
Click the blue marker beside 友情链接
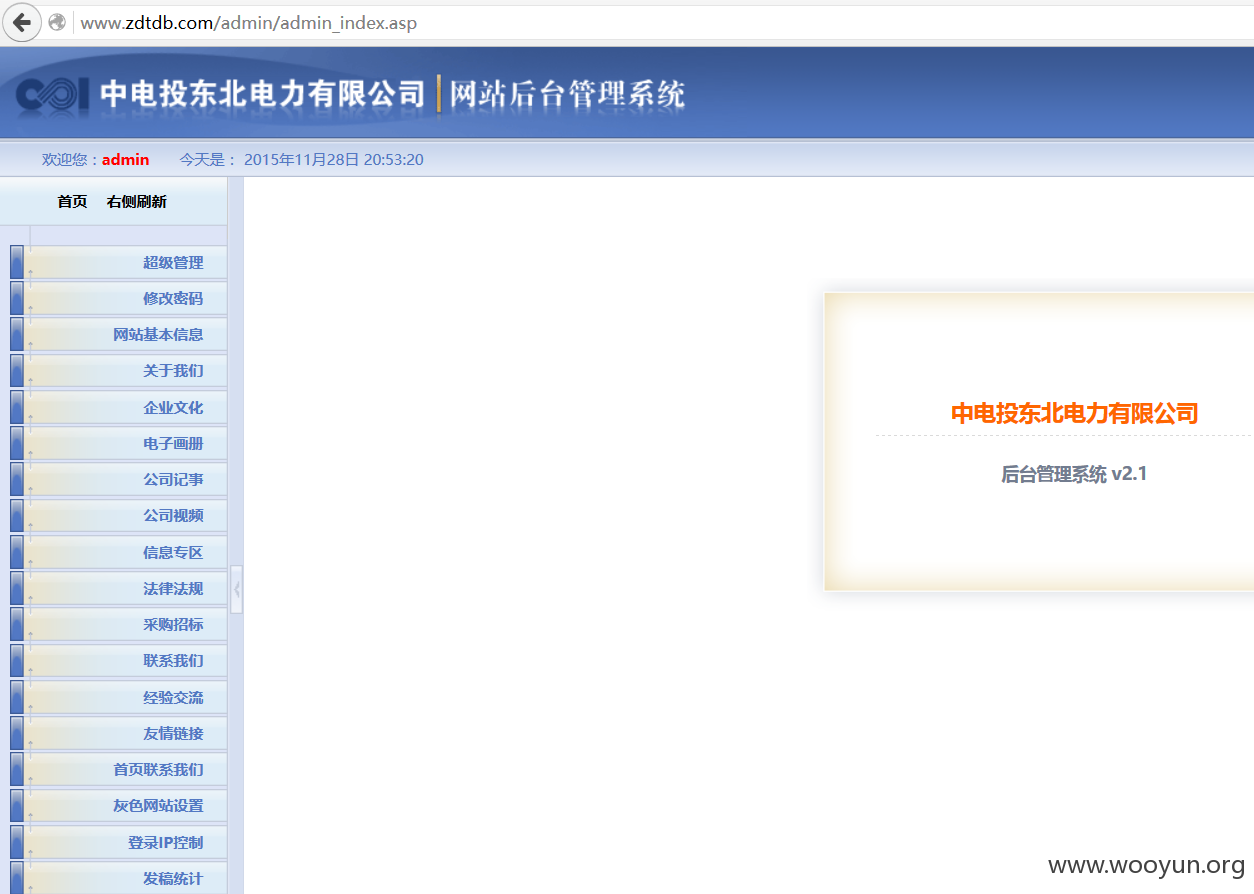[x=17, y=733]
